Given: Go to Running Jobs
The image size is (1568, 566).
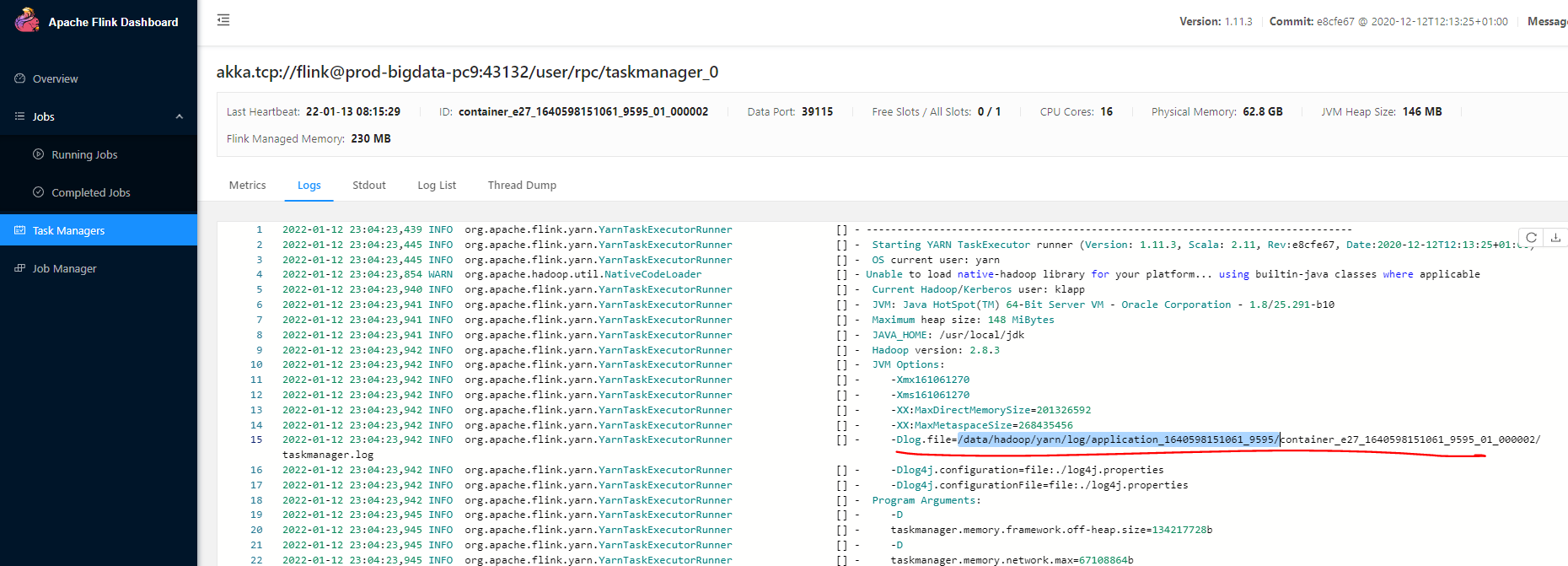Looking at the screenshot, I should pyautogui.click(x=99, y=154).
